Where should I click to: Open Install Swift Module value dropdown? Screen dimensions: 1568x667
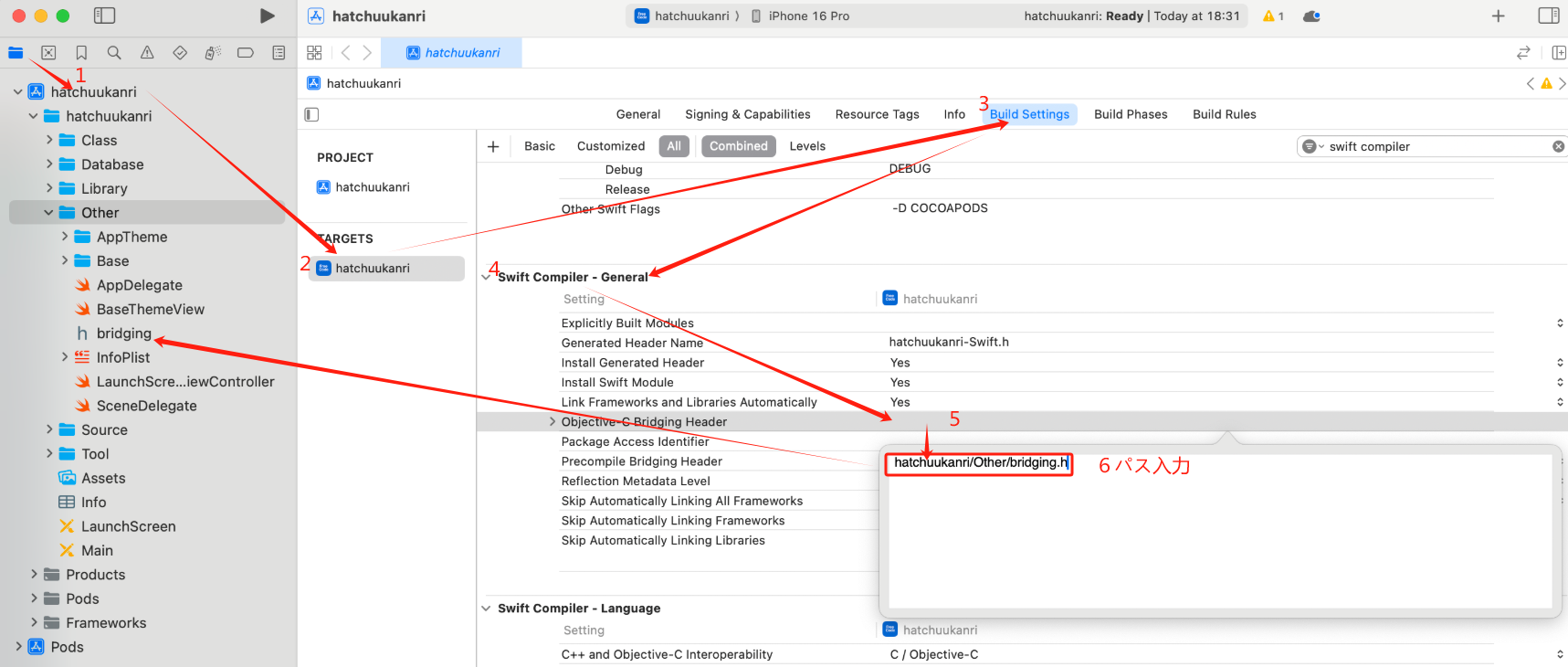1560,383
